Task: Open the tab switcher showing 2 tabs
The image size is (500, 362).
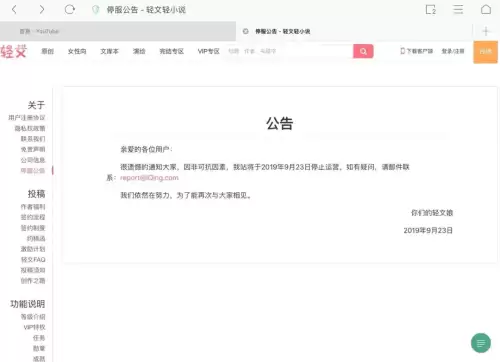Action: pos(431,9)
